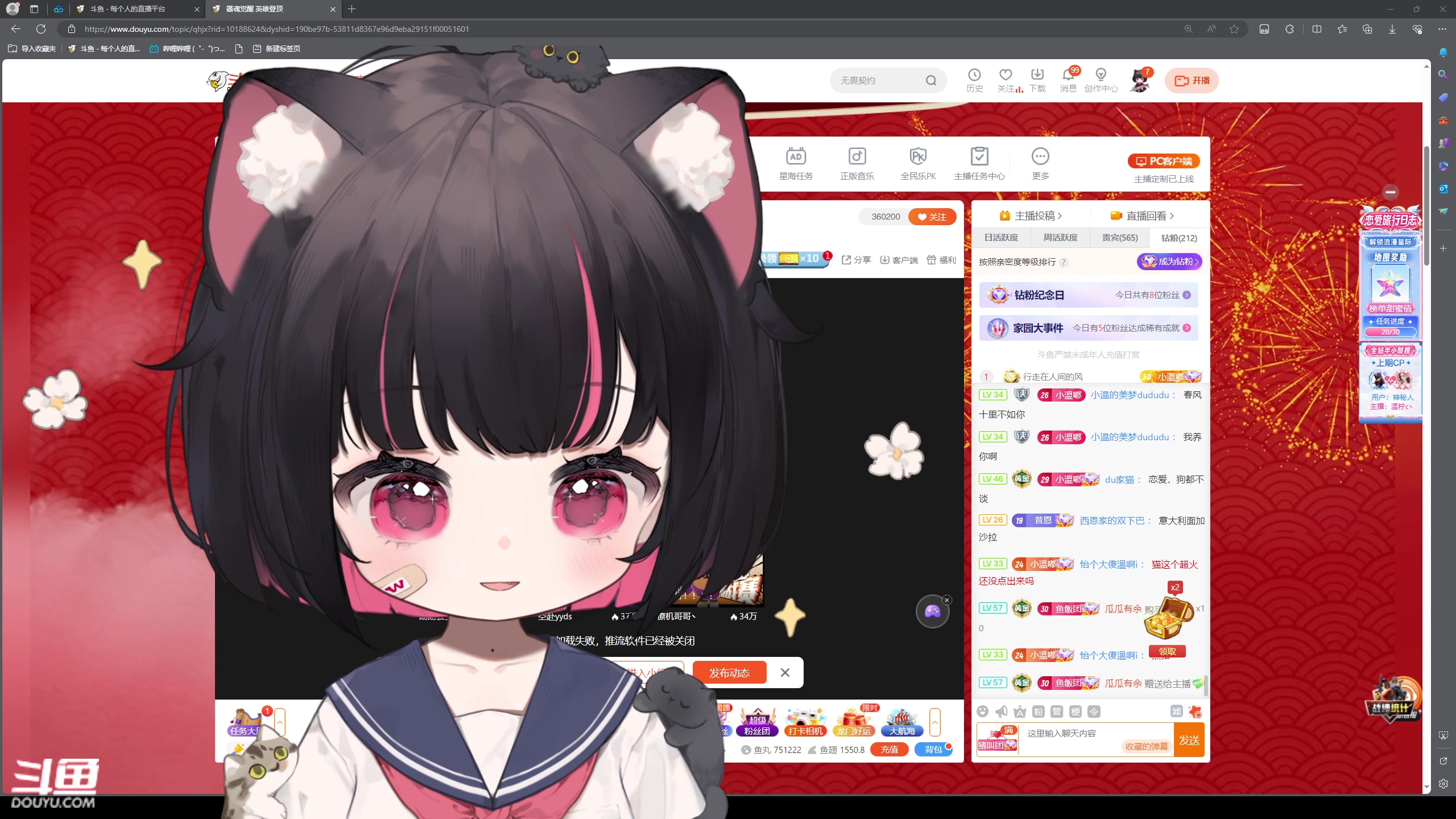Image resolution: width=1456 pixels, height=819 pixels.
Task: Close the game controller floating widget
Action: [x=947, y=600]
